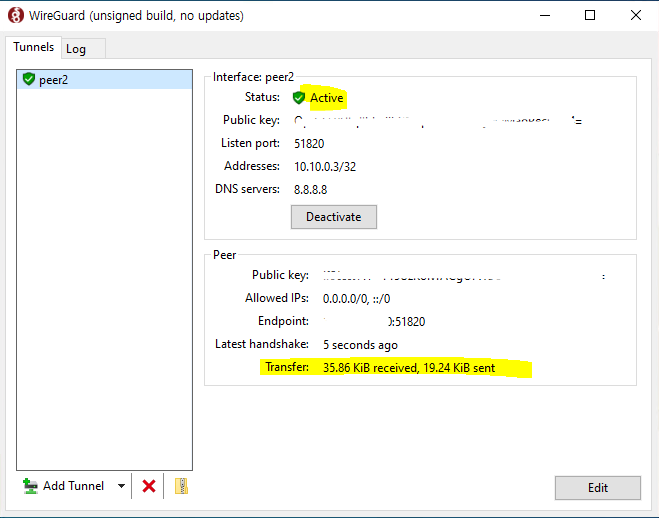Click the green shield icon beside Active status
The height and width of the screenshot is (518, 659).
(299, 97)
